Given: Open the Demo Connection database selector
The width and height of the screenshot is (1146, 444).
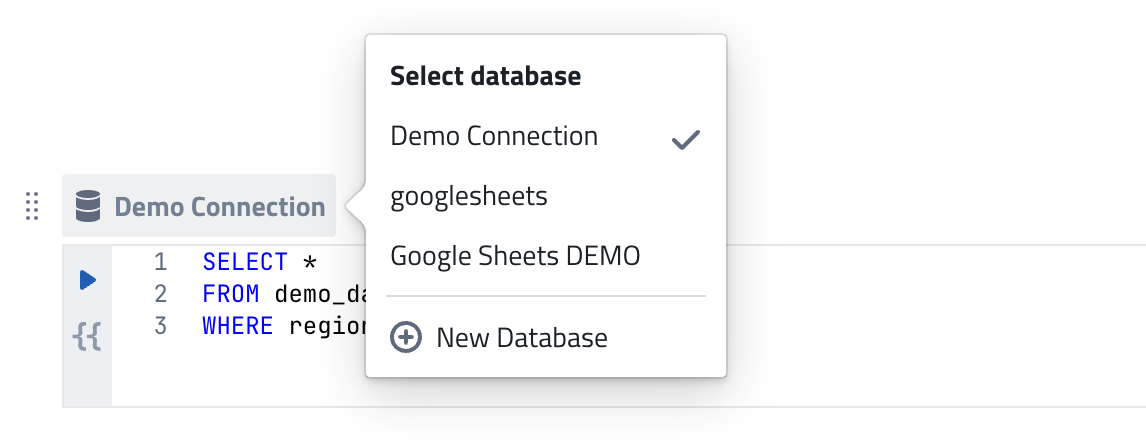Looking at the screenshot, I should [199, 206].
